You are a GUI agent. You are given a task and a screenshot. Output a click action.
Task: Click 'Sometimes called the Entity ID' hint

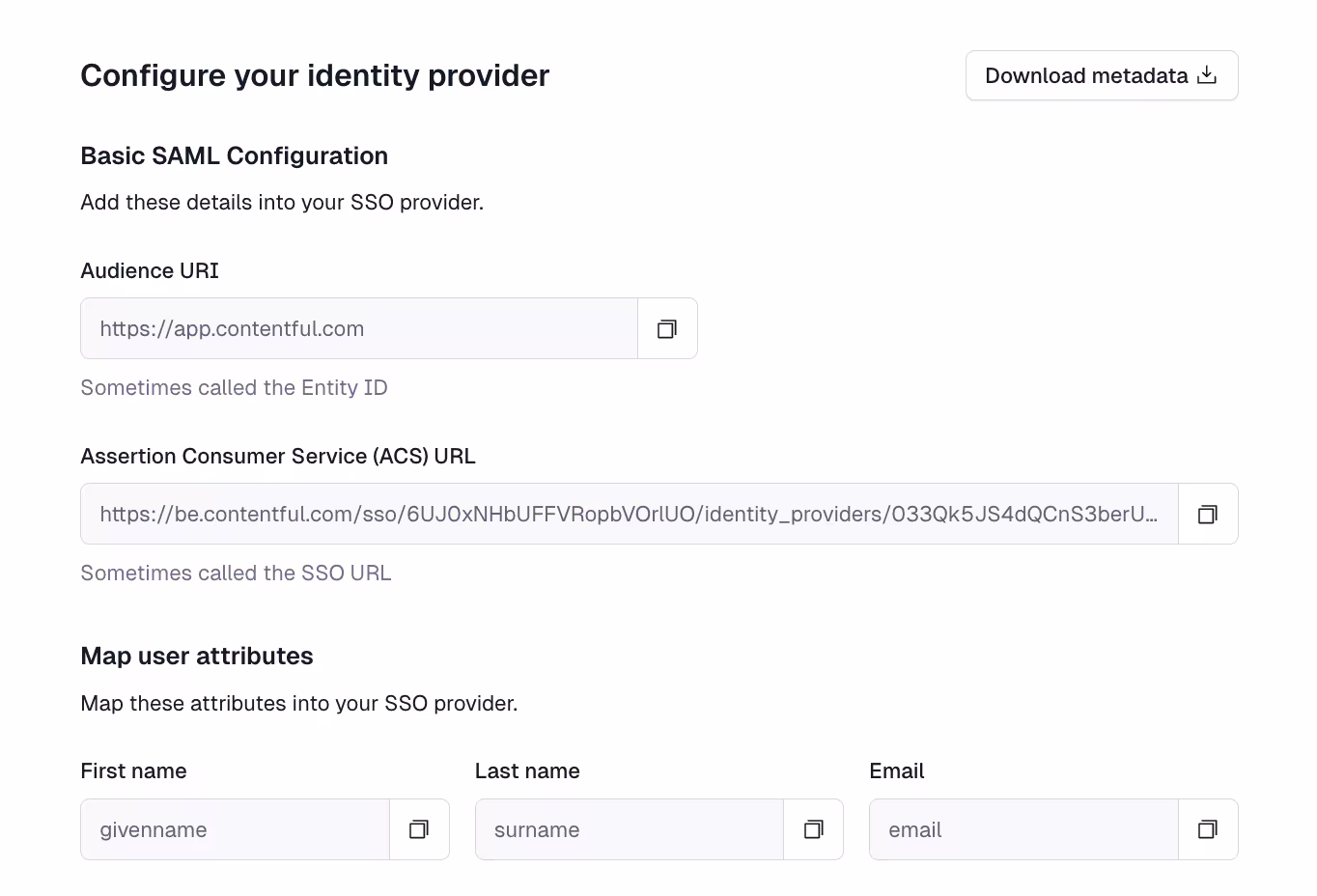click(x=234, y=387)
